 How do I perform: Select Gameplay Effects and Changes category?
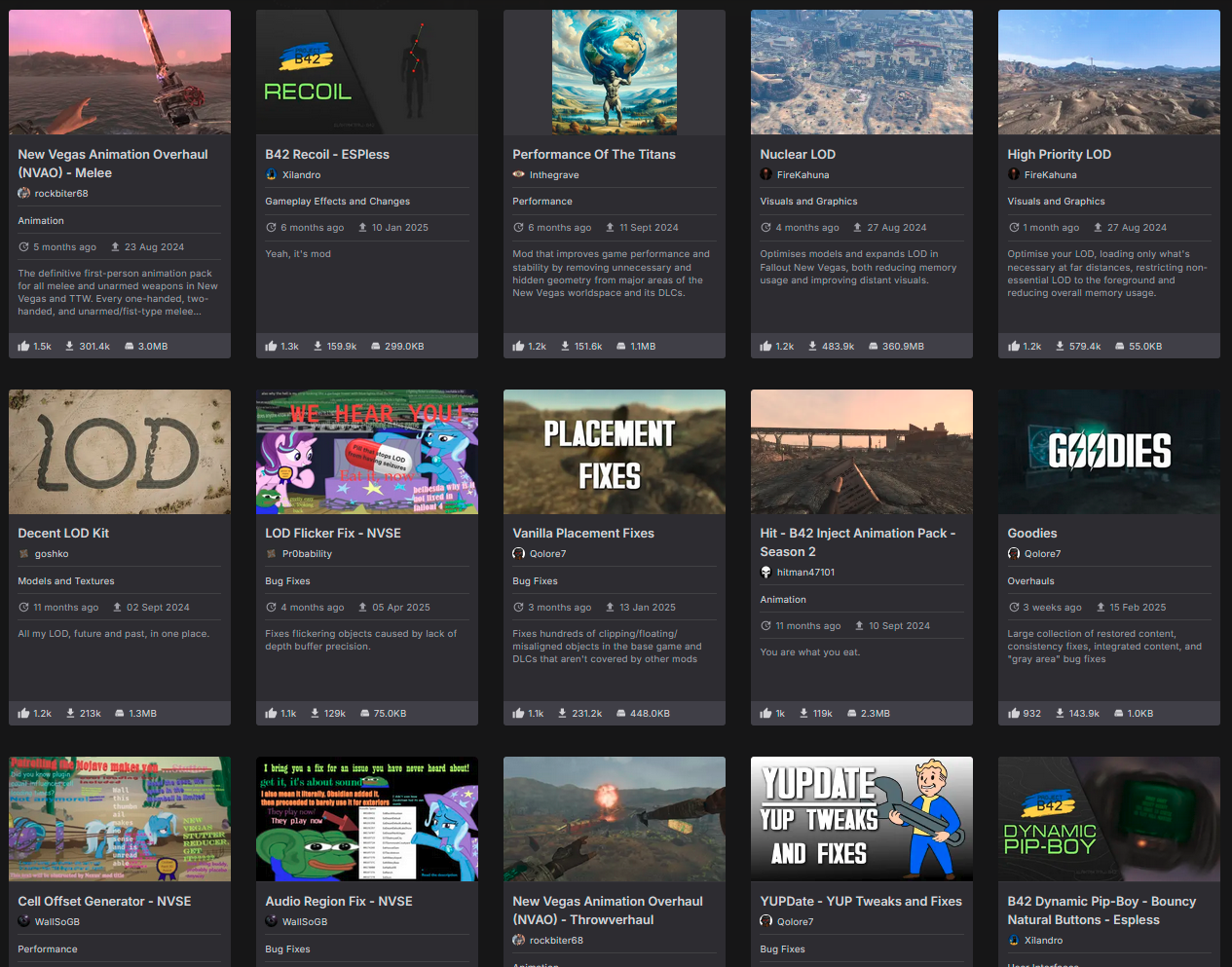(x=338, y=202)
